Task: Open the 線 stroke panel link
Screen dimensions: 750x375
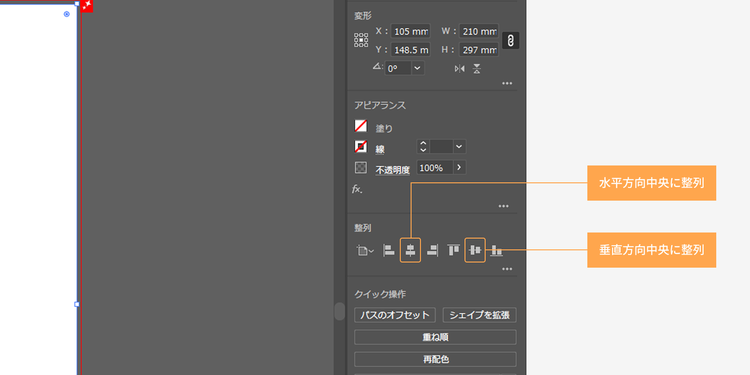Action: [x=380, y=149]
